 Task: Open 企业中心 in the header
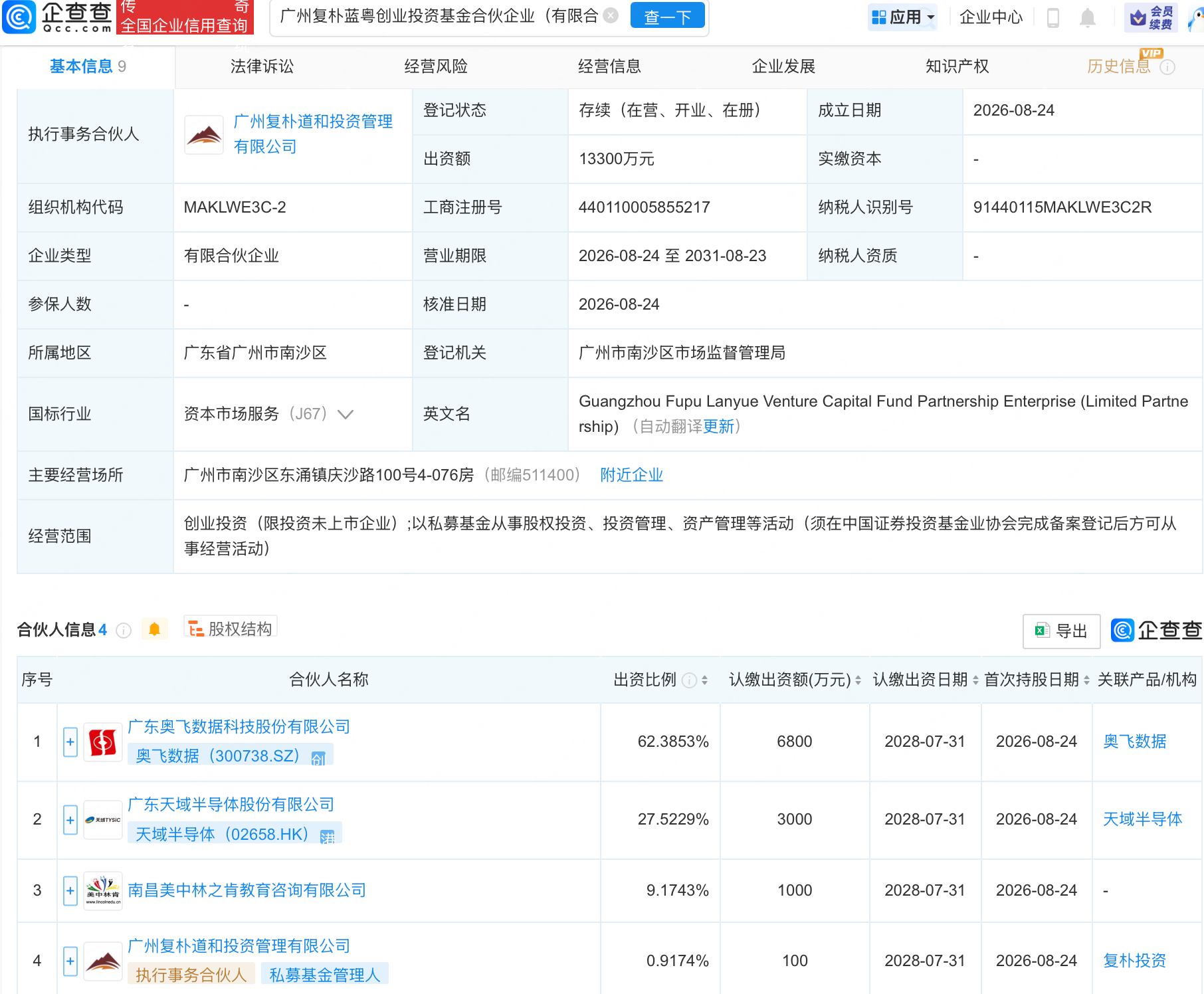coord(991,17)
